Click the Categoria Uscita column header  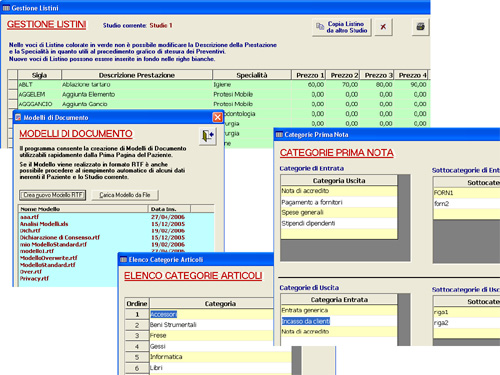(x=339, y=181)
